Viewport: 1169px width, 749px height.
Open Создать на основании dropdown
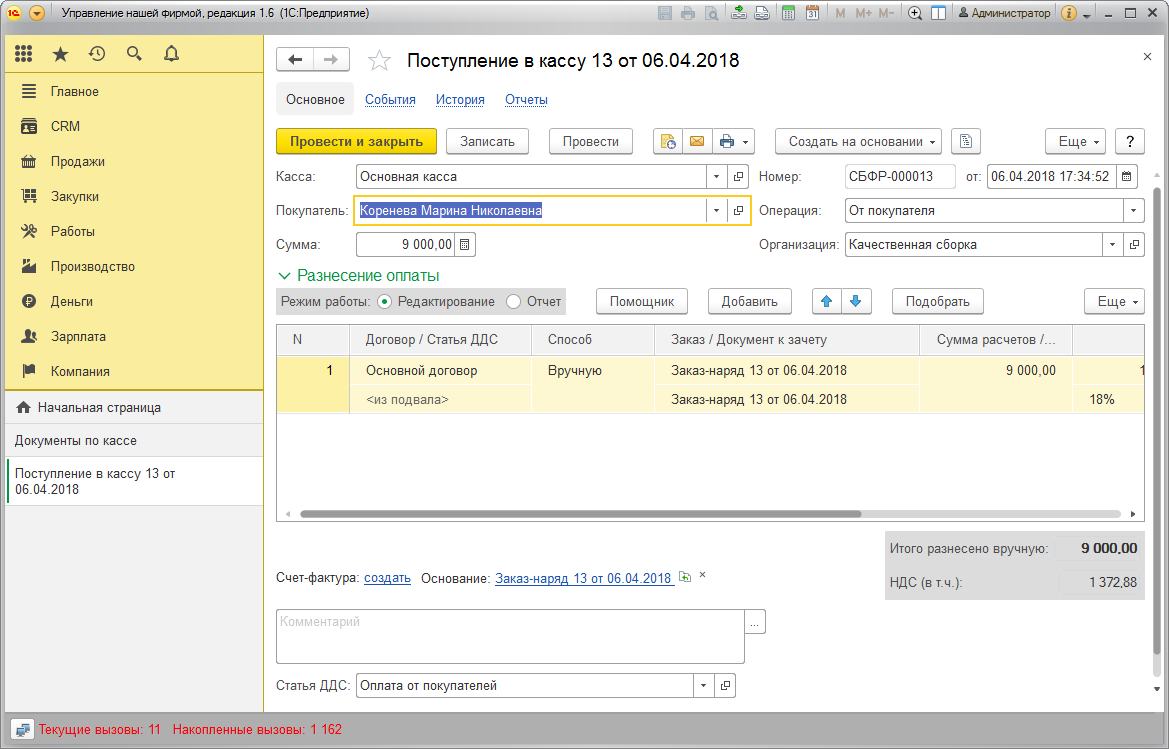click(858, 142)
